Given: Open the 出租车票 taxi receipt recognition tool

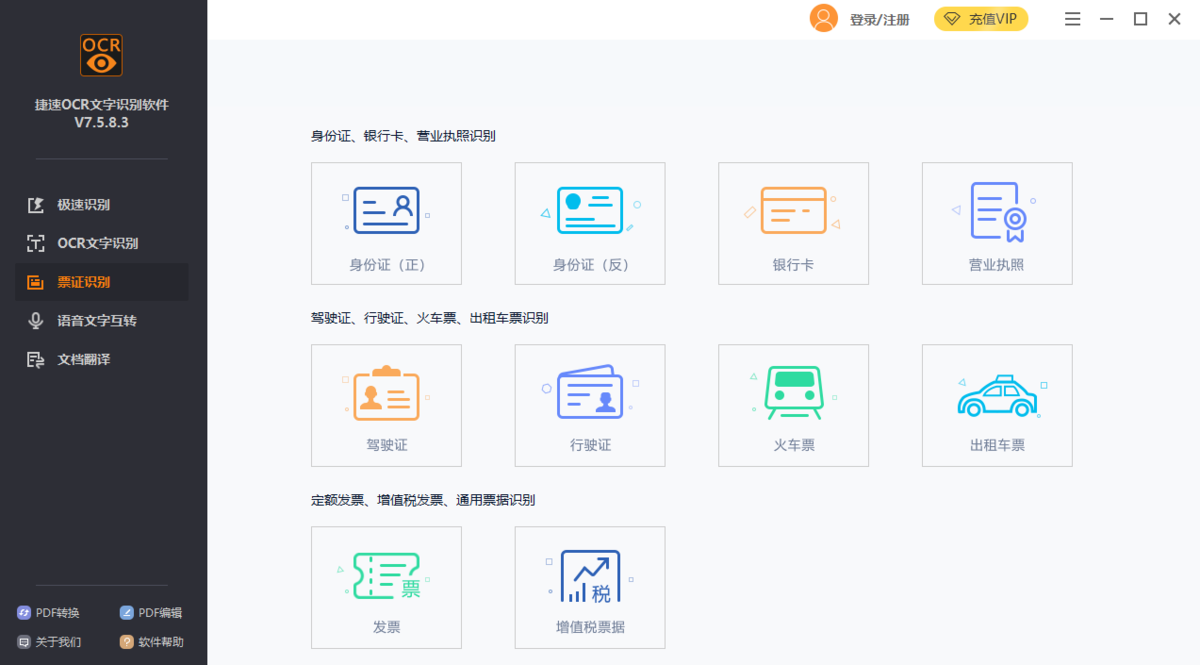Looking at the screenshot, I should pos(996,404).
